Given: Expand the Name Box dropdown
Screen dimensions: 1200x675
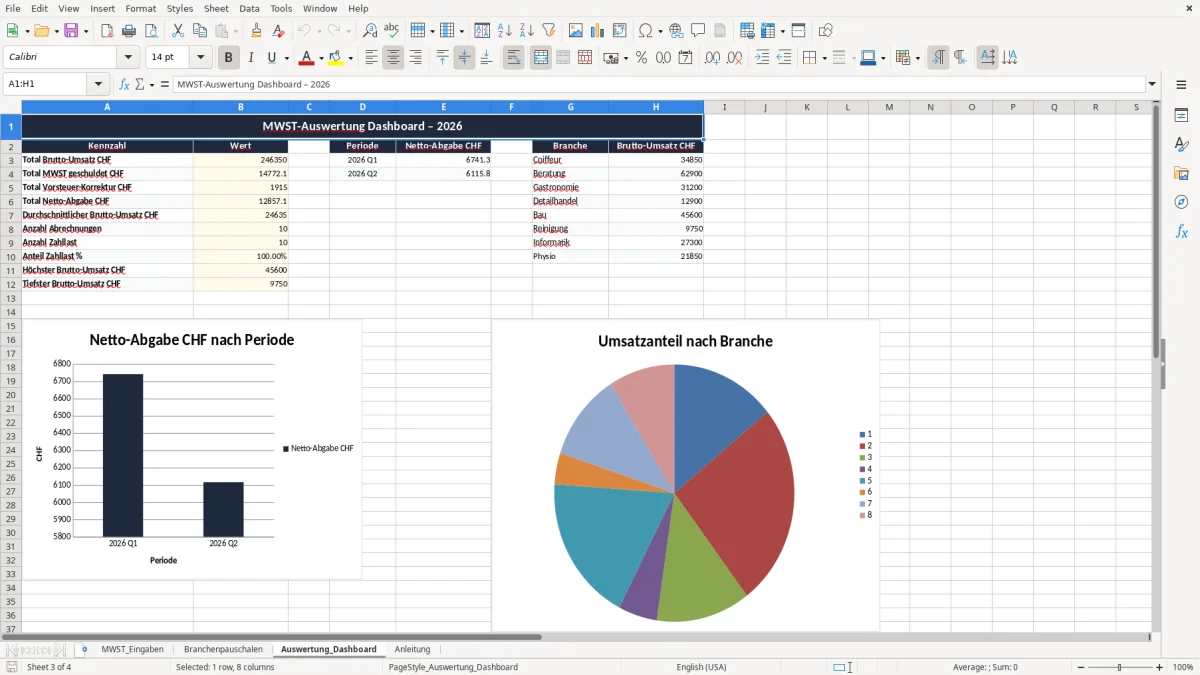Looking at the screenshot, I should pyautogui.click(x=98, y=84).
